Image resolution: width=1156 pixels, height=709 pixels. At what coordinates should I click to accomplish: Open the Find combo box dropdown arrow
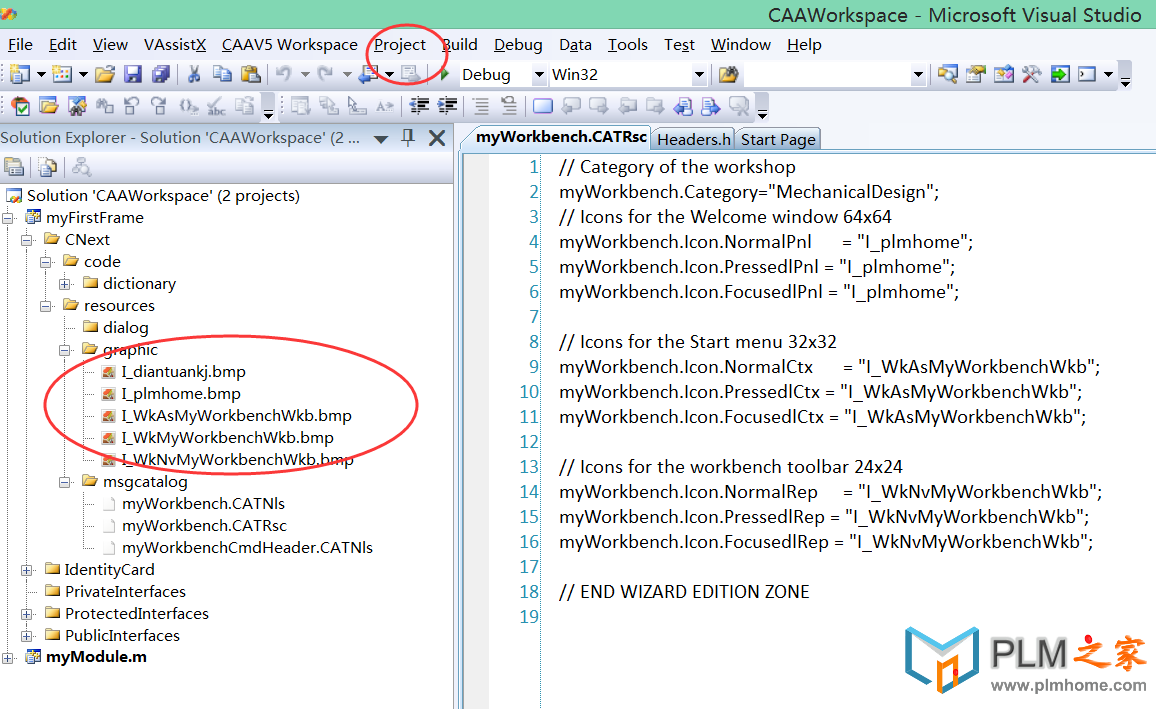918,74
